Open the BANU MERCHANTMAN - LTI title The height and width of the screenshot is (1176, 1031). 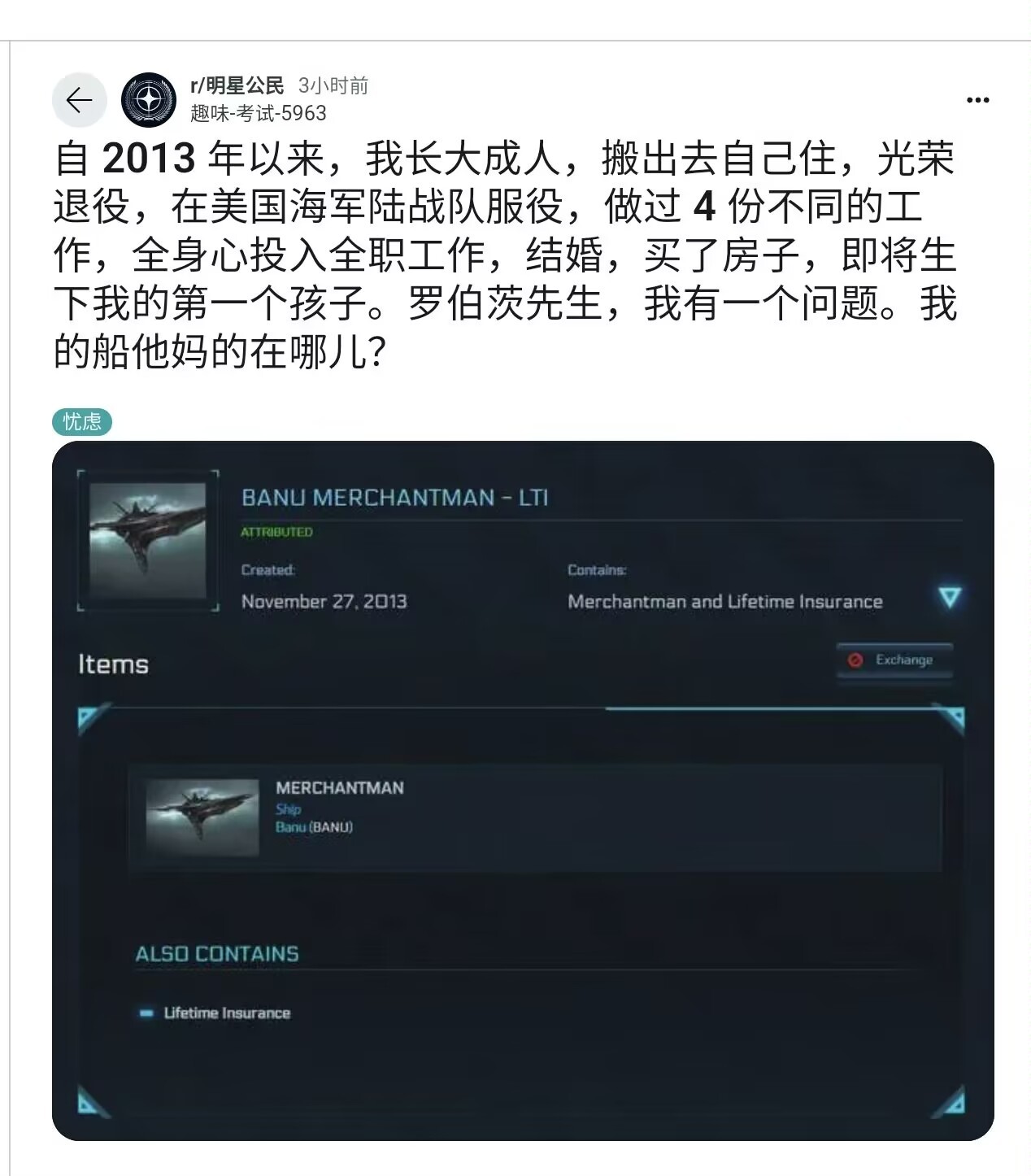pyautogui.click(x=394, y=498)
